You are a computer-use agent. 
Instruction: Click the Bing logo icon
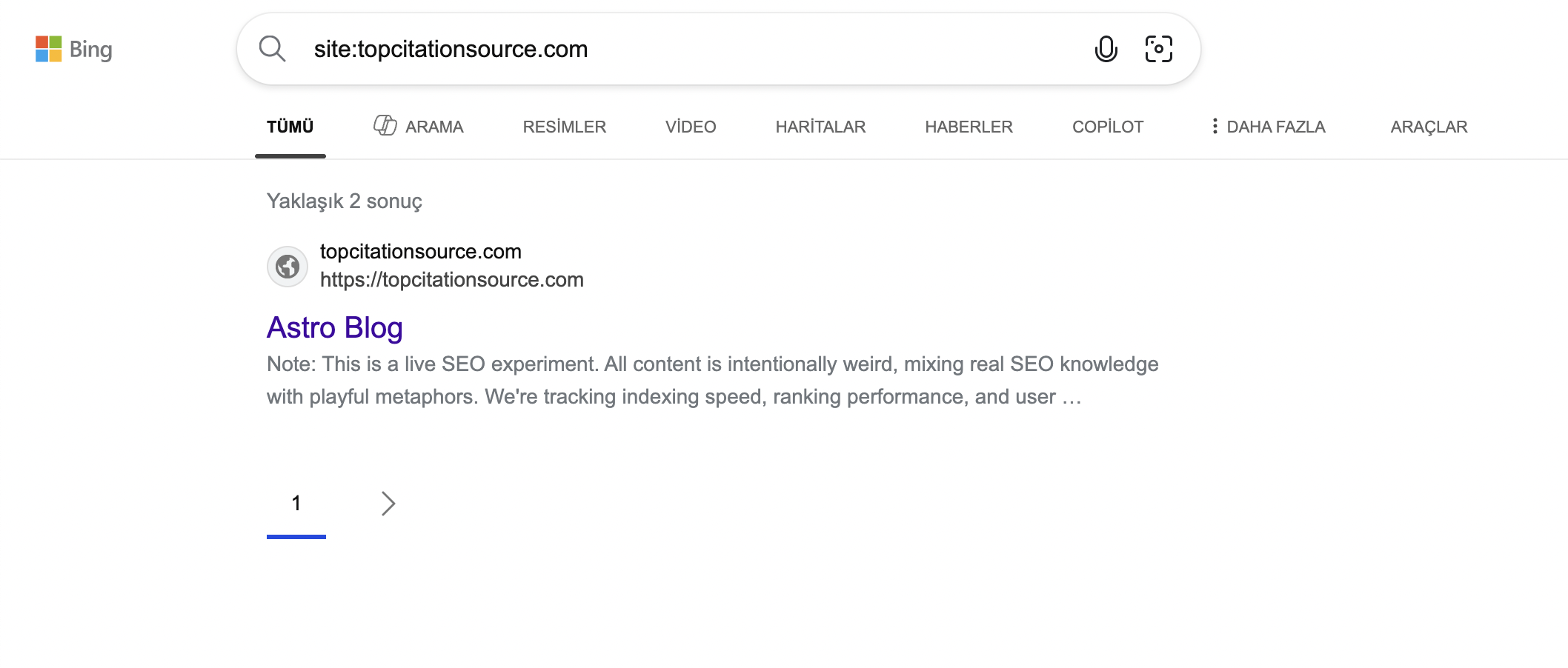click(x=49, y=49)
